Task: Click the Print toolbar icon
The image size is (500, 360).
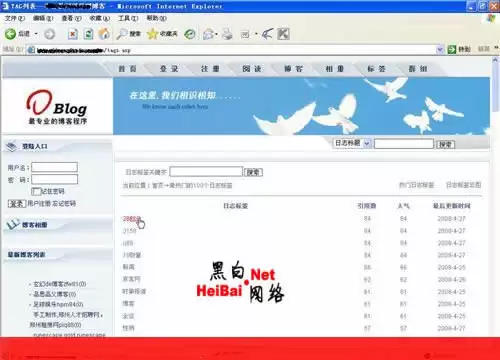Action: click(x=227, y=34)
